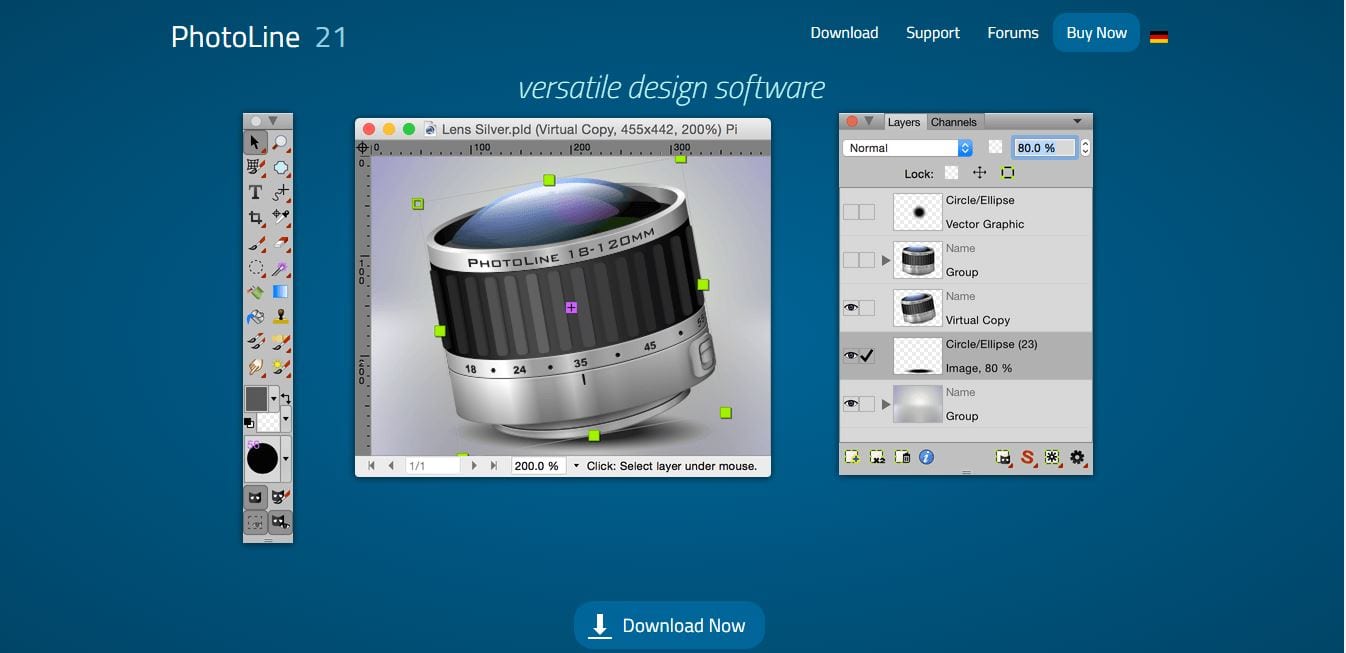Viewport: 1346px width, 653px height.
Task: Open the Normal blend mode dropdown
Action: 908,148
